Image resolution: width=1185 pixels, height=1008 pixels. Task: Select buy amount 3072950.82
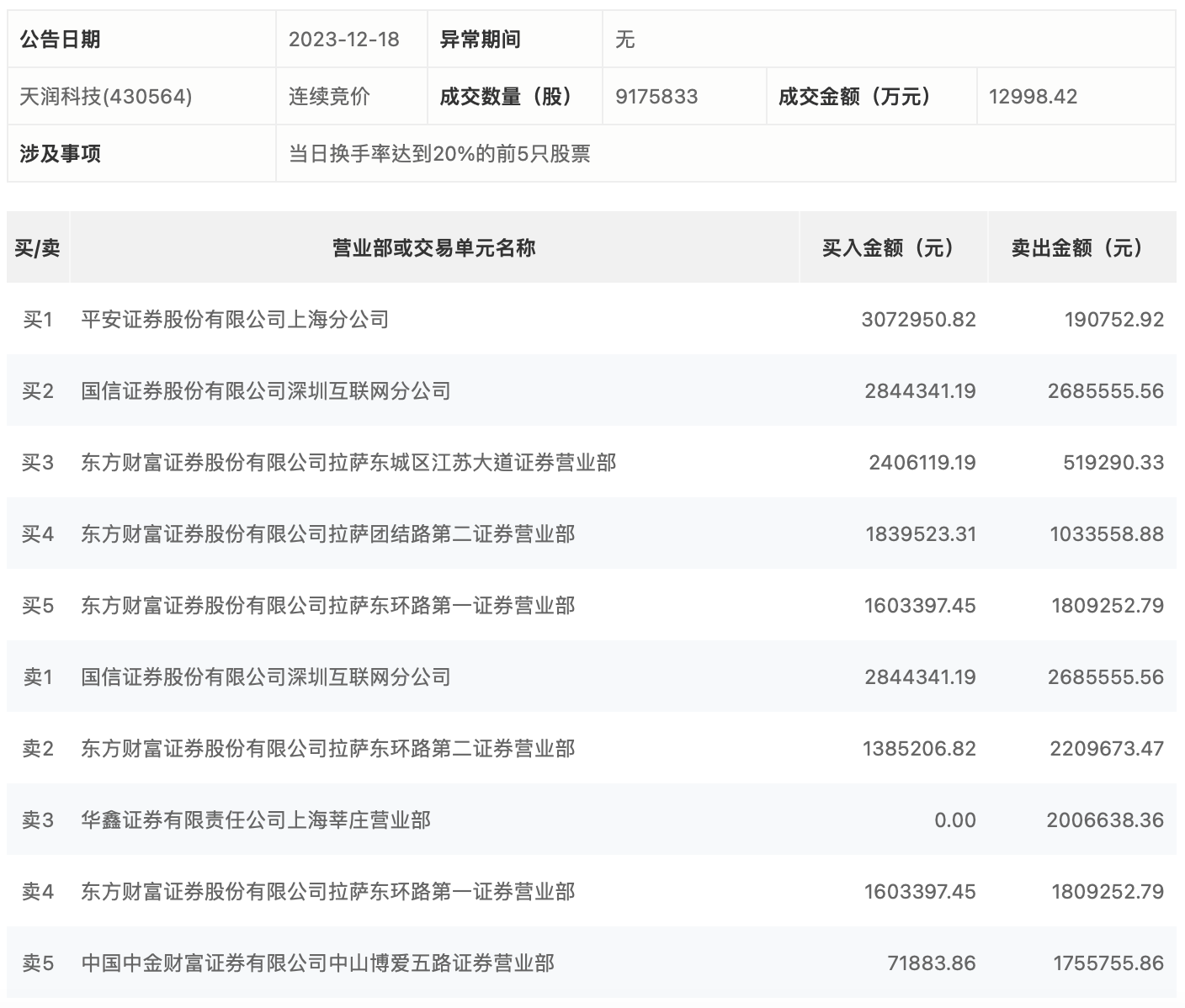click(919, 320)
